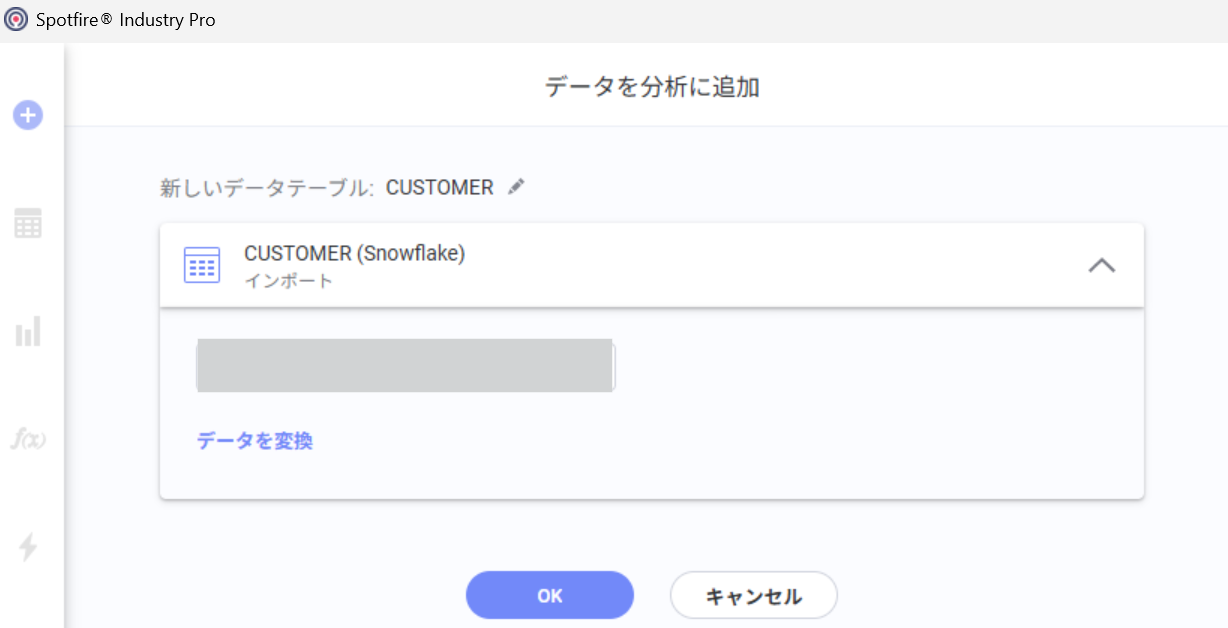
Task: Click the データを変換 link
Action: click(x=255, y=441)
